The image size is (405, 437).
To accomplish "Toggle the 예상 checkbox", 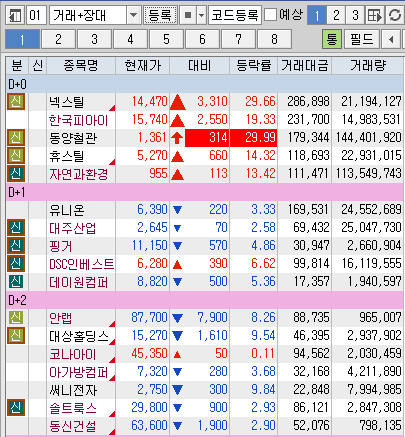I will [x=270, y=14].
